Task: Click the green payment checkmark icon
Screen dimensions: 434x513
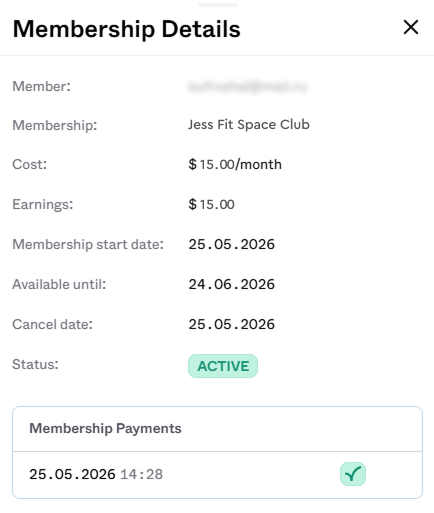Action: coord(353,474)
